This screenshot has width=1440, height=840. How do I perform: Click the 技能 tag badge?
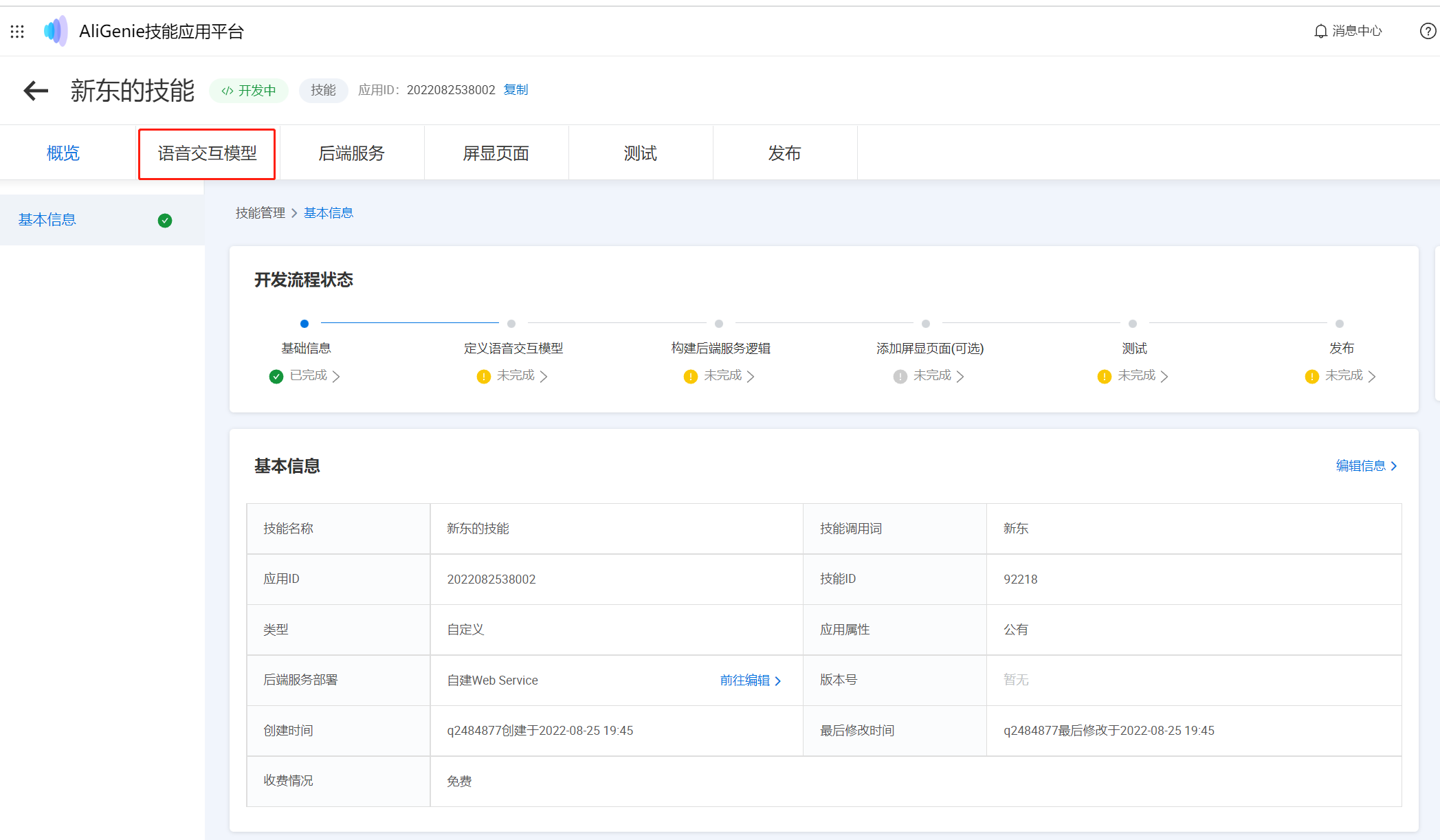(323, 90)
